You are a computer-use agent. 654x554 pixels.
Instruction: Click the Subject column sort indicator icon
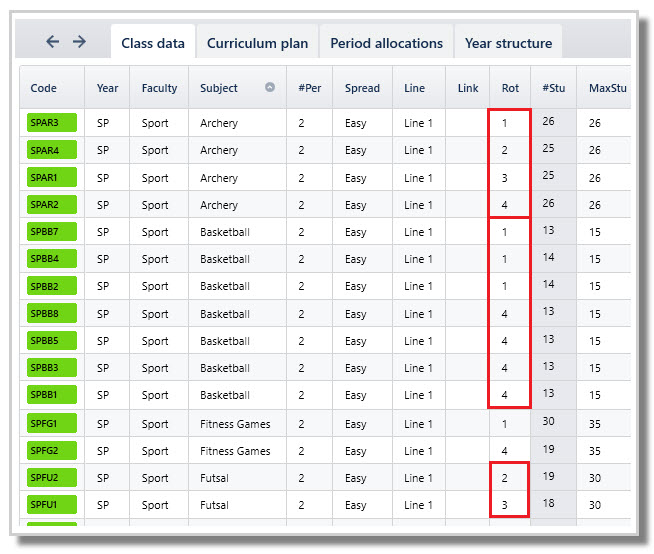tap(270, 87)
